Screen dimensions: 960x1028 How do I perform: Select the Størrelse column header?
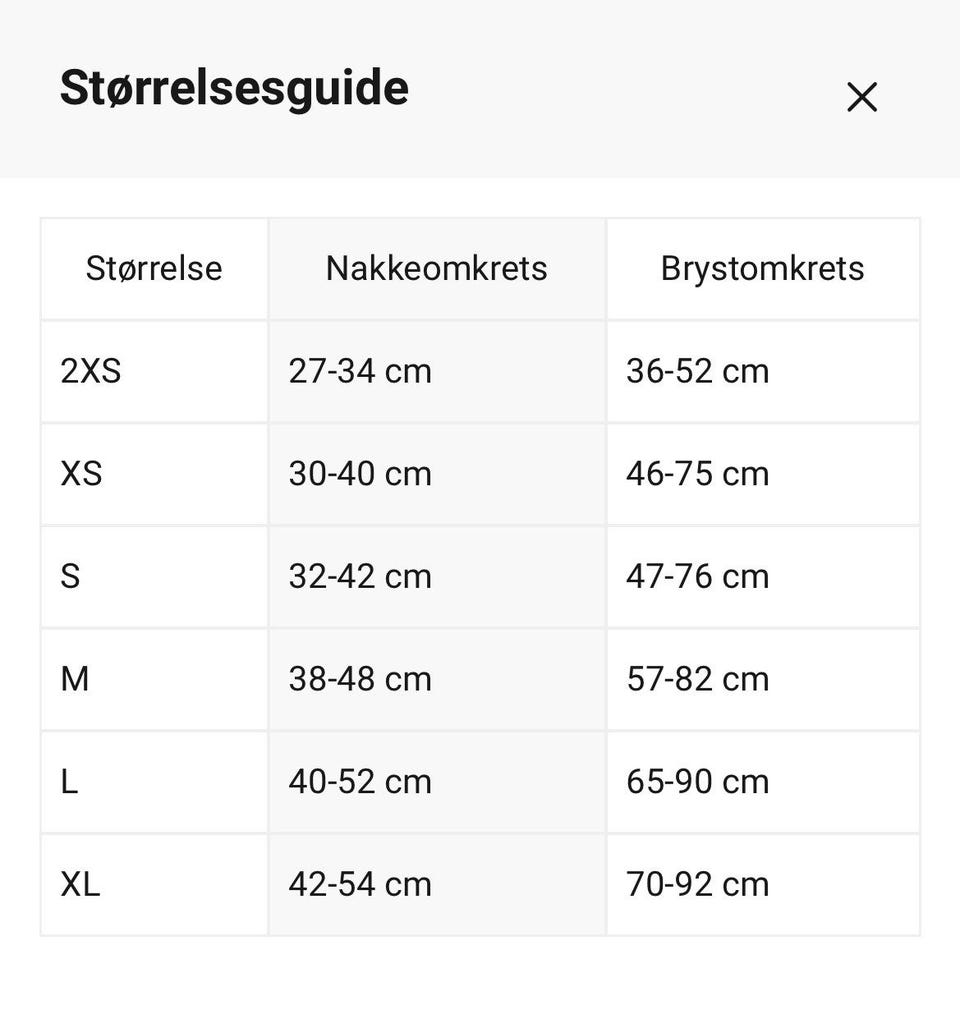[154, 268]
